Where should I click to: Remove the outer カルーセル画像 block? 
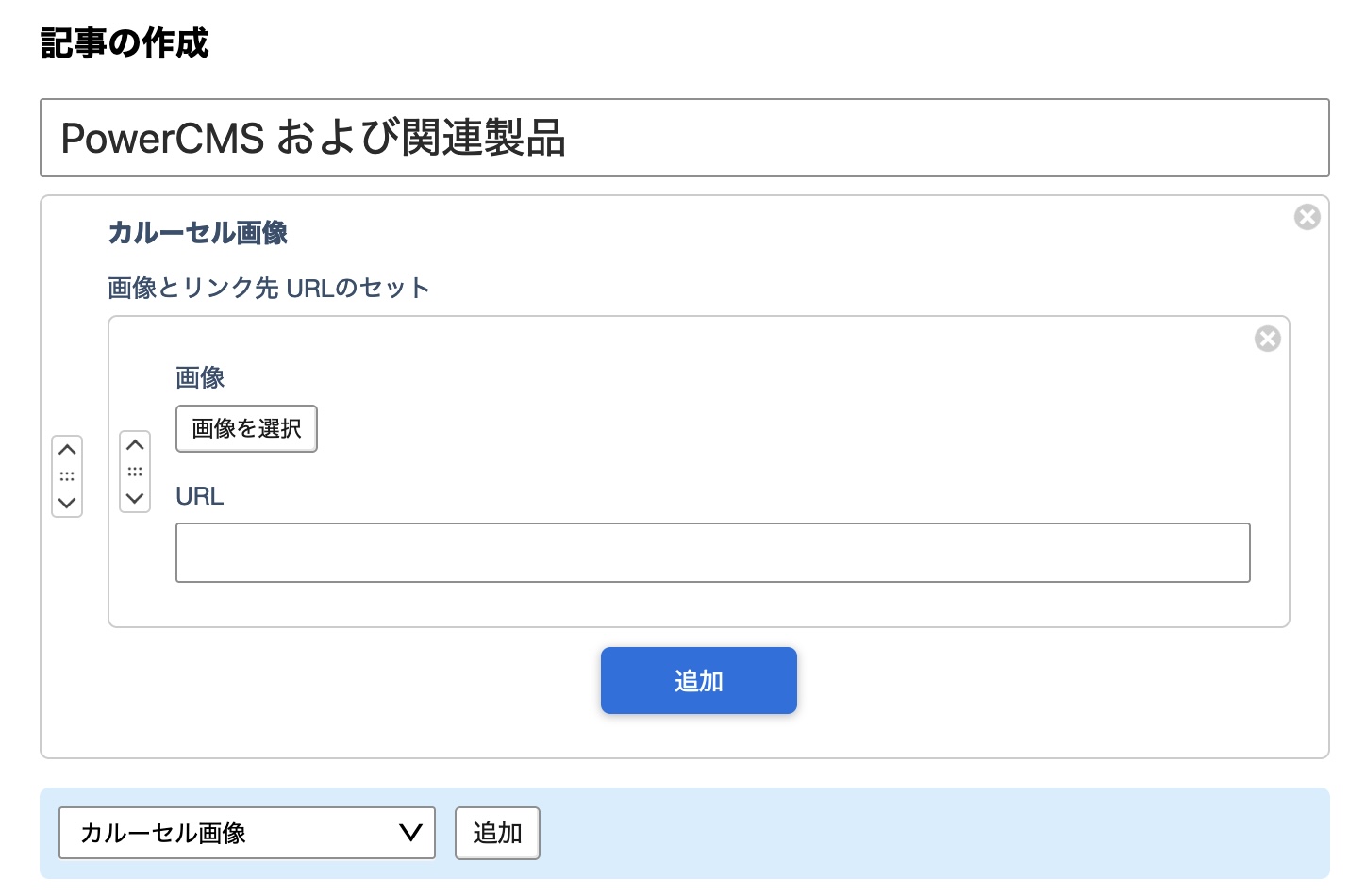(x=1307, y=218)
